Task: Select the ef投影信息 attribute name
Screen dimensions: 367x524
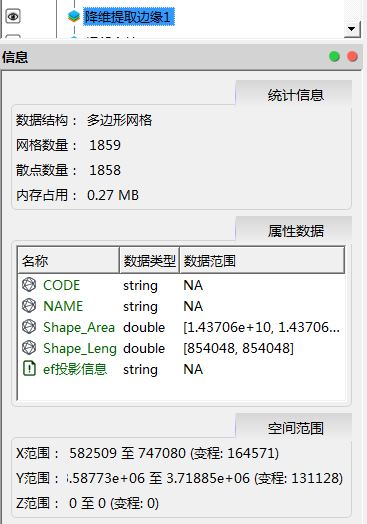Action: point(75,369)
